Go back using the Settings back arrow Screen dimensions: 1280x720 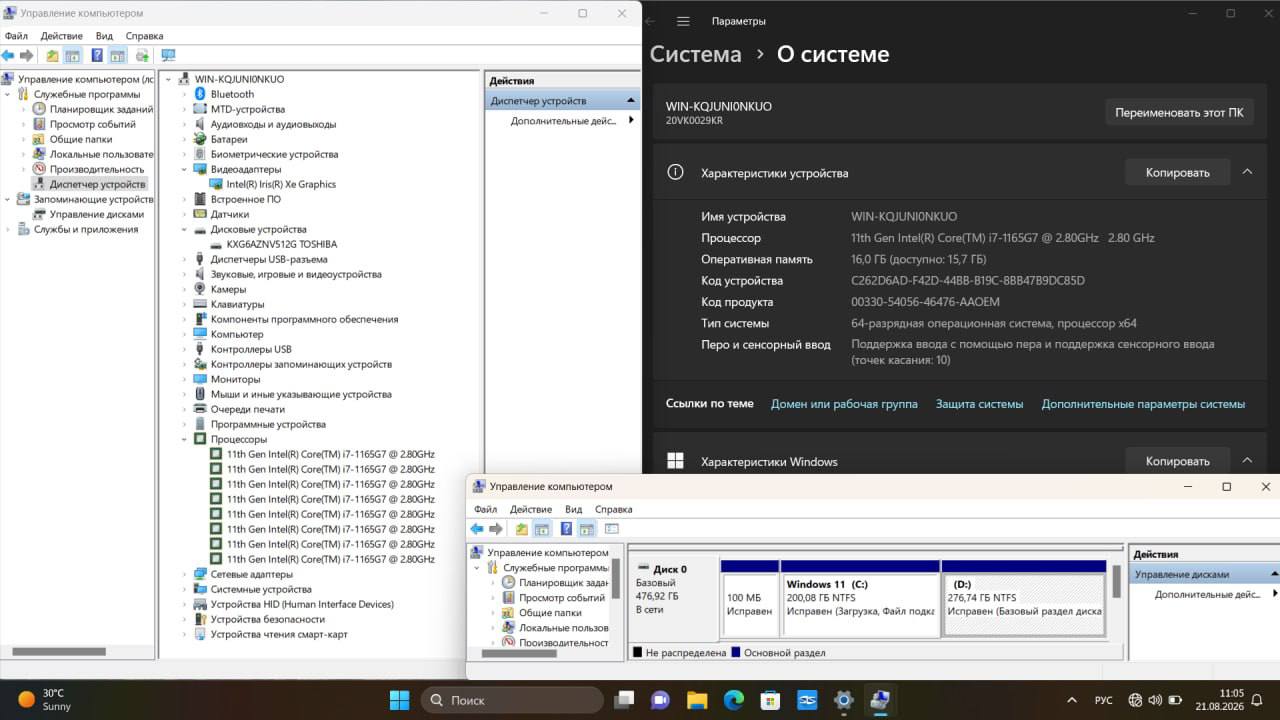pos(650,21)
